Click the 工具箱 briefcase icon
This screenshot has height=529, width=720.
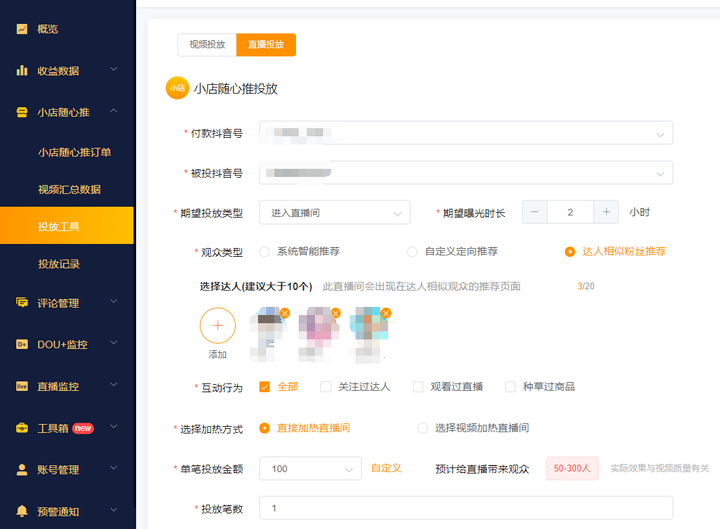[22, 428]
